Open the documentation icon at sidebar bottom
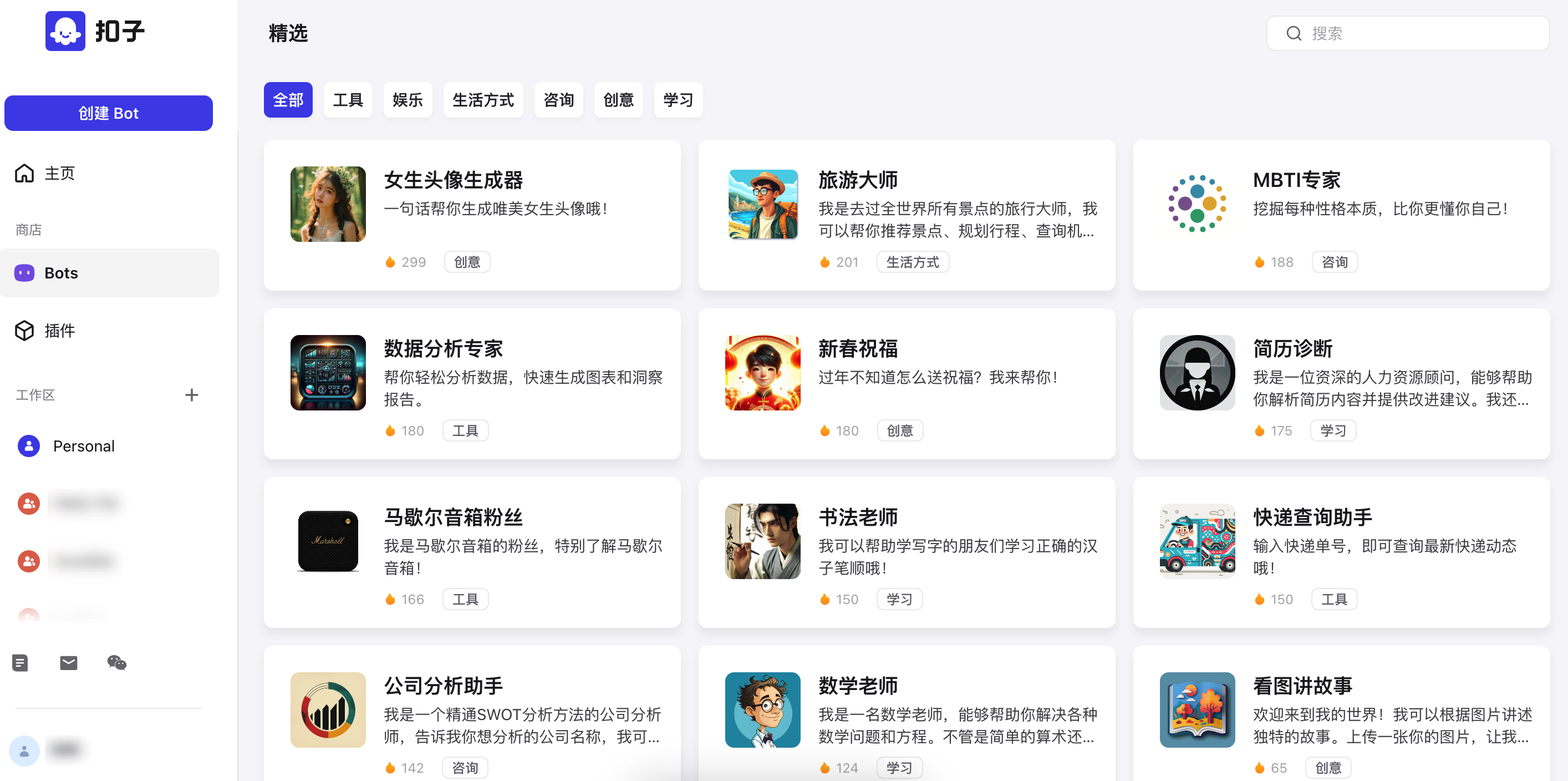Image resolution: width=1568 pixels, height=781 pixels. (20, 663)
